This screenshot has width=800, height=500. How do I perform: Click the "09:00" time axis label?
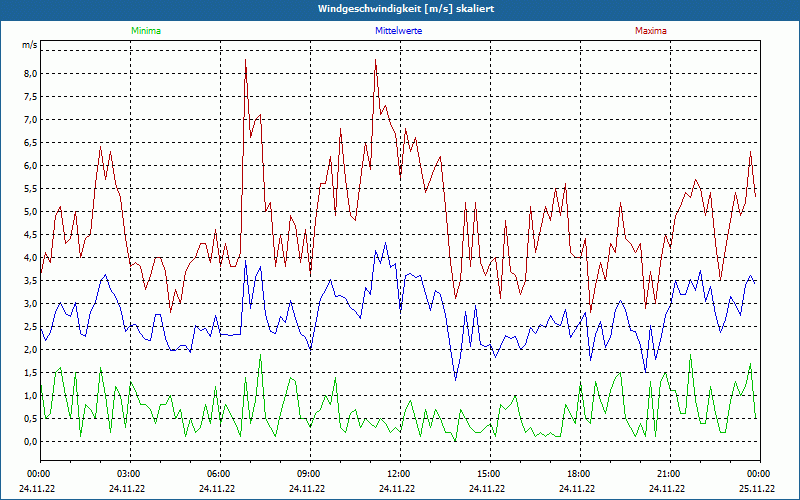(309, 473)
